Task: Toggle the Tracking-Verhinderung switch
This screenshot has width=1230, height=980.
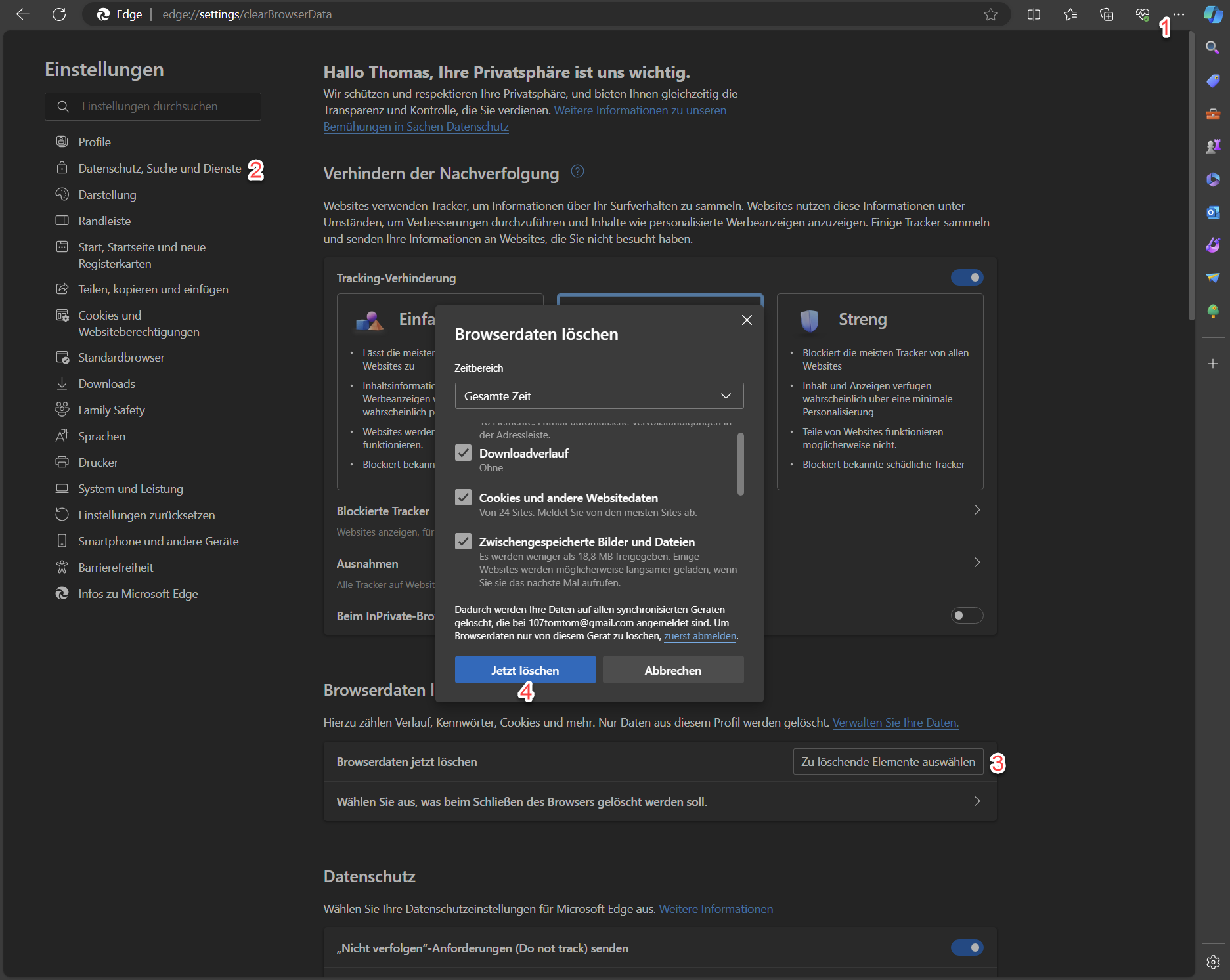Action: 967,278
